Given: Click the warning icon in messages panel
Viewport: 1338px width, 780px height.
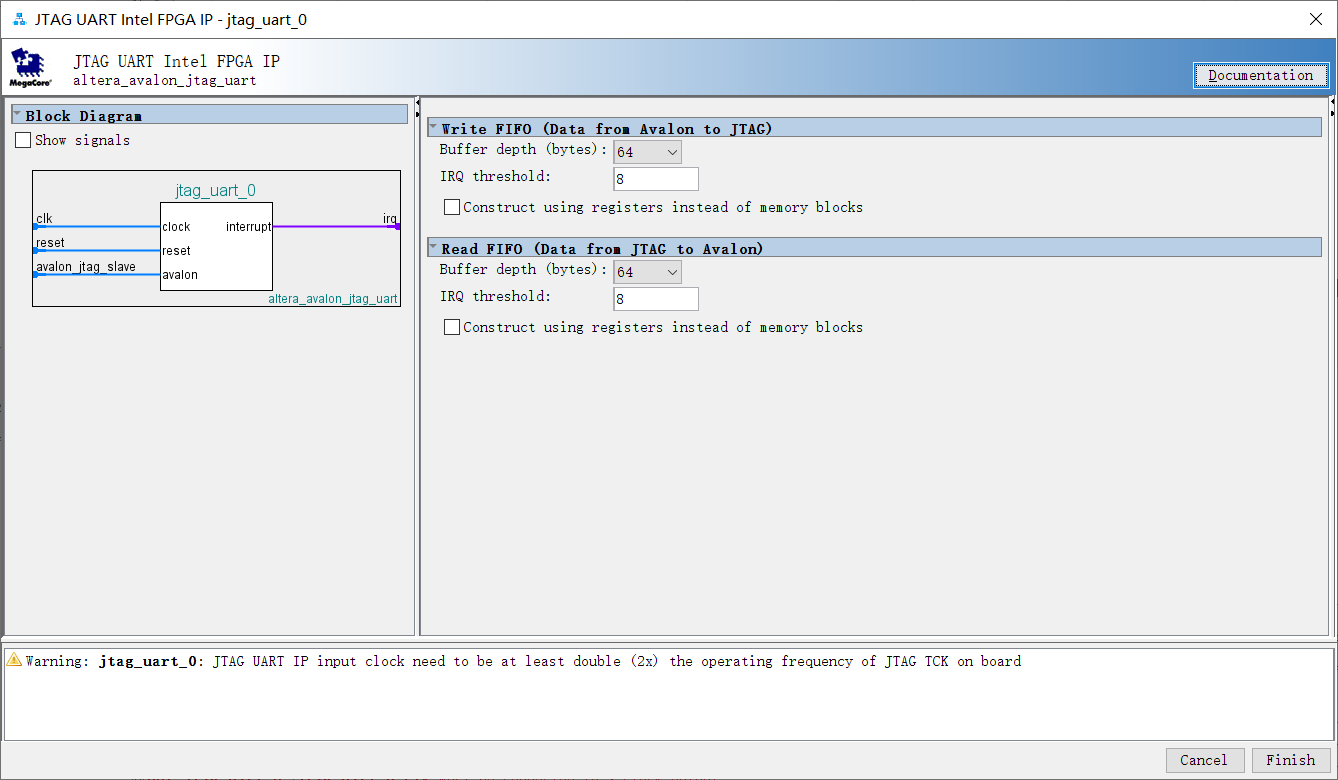Looking at the screenshot, I should (x=15, y=660).
